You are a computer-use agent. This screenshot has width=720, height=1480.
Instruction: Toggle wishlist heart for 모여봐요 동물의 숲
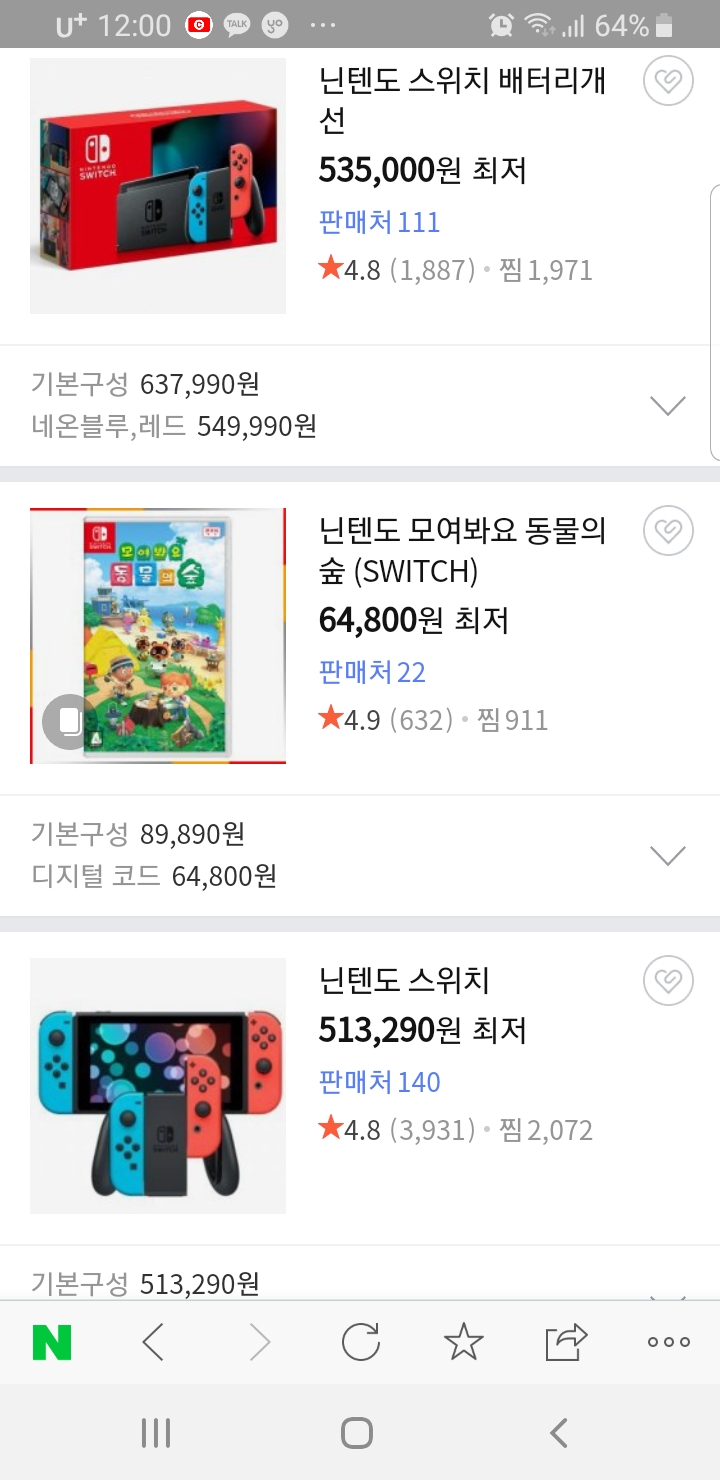pyautogui.click(x=668, y=531)
